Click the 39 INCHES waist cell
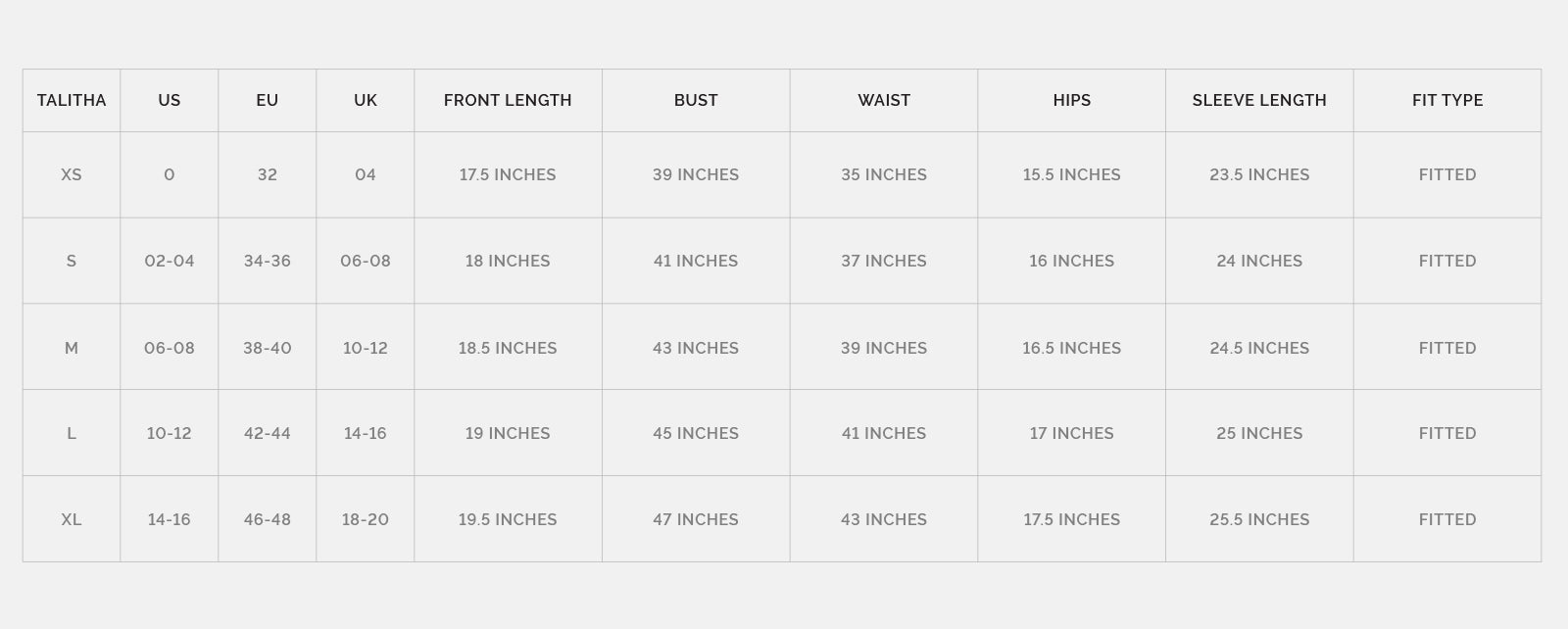The height and width of the screenshot is (629, 1568). click(884, 348)
